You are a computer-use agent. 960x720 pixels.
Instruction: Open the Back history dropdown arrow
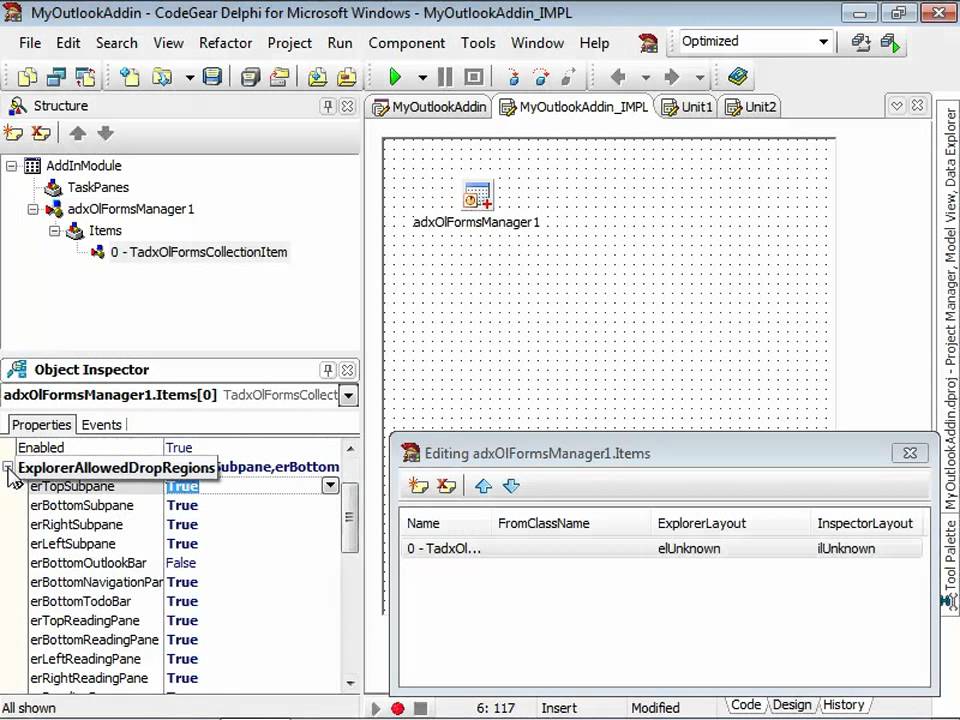(645, 78)
